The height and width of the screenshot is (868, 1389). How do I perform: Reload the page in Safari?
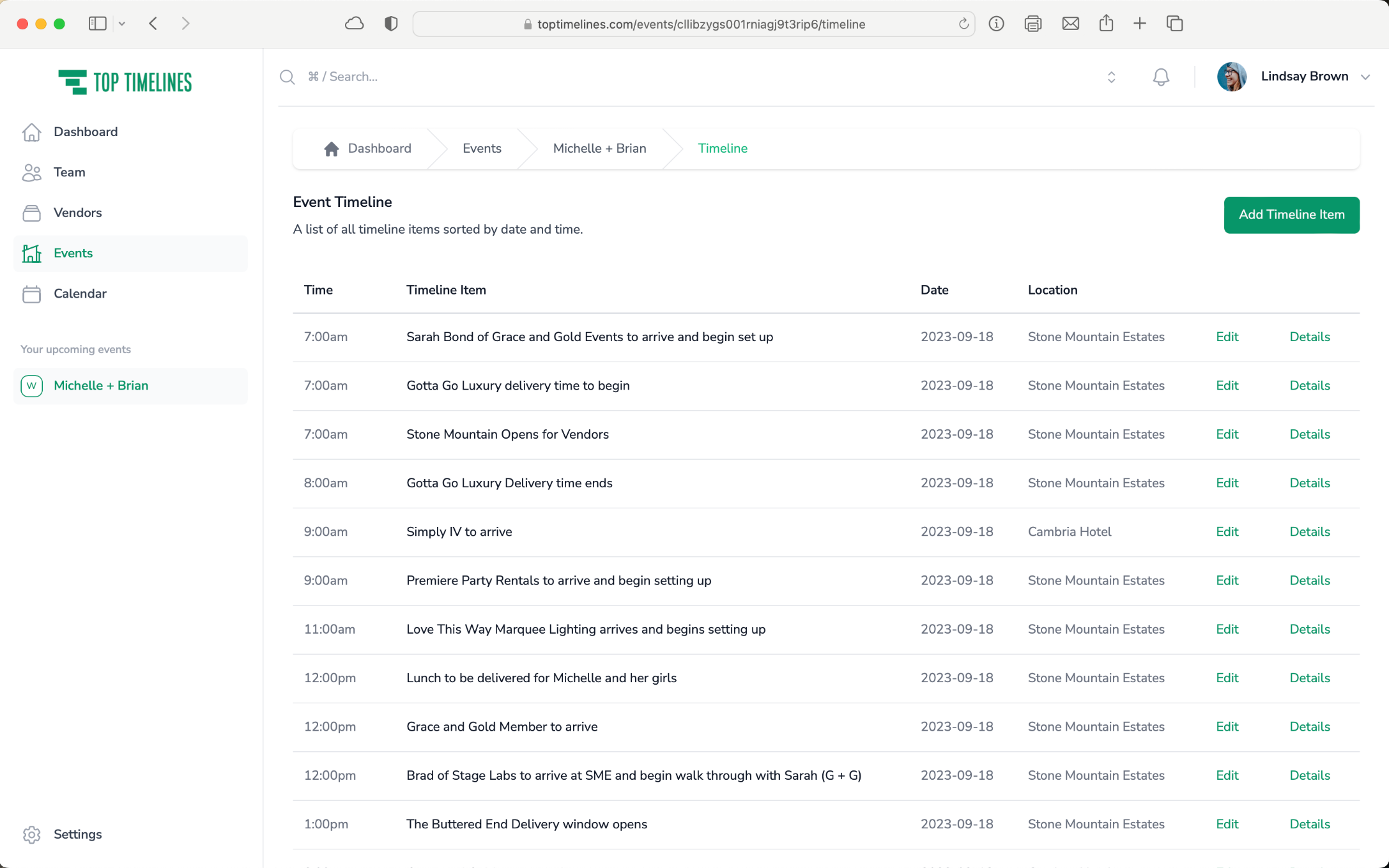point(963,24)
